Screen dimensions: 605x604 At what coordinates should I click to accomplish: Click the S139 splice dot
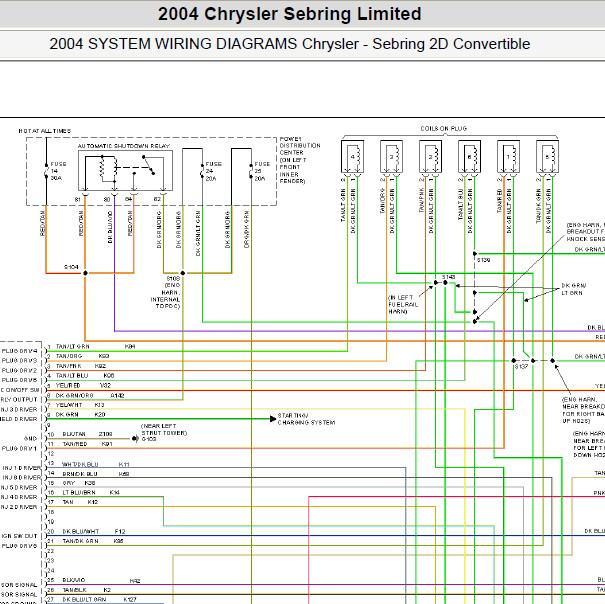(475, 254)
